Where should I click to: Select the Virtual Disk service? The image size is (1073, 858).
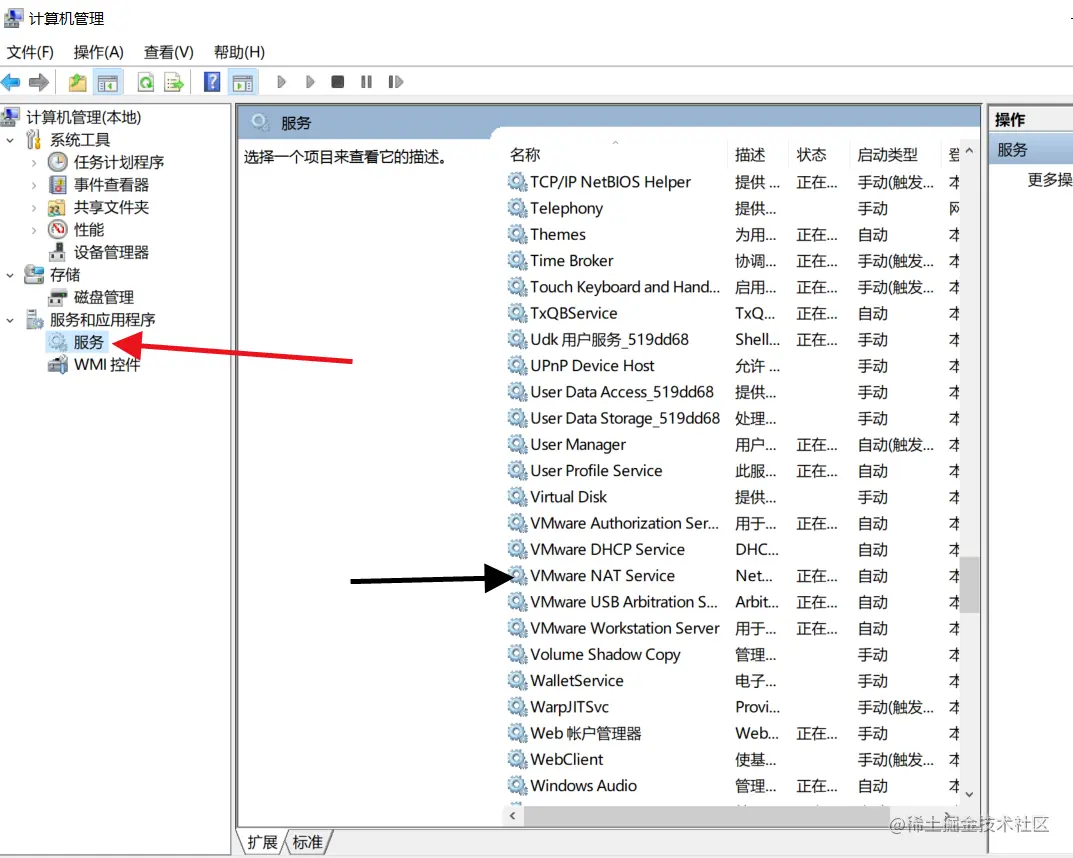click(x=732, y=497)
